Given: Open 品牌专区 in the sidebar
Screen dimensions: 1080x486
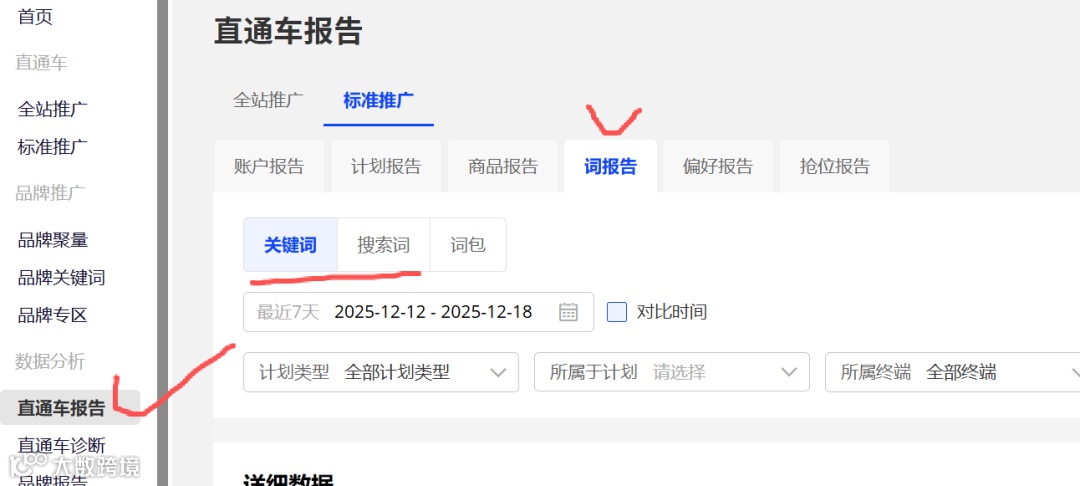Looking at the screenshot, I should (x=52, y=315).
